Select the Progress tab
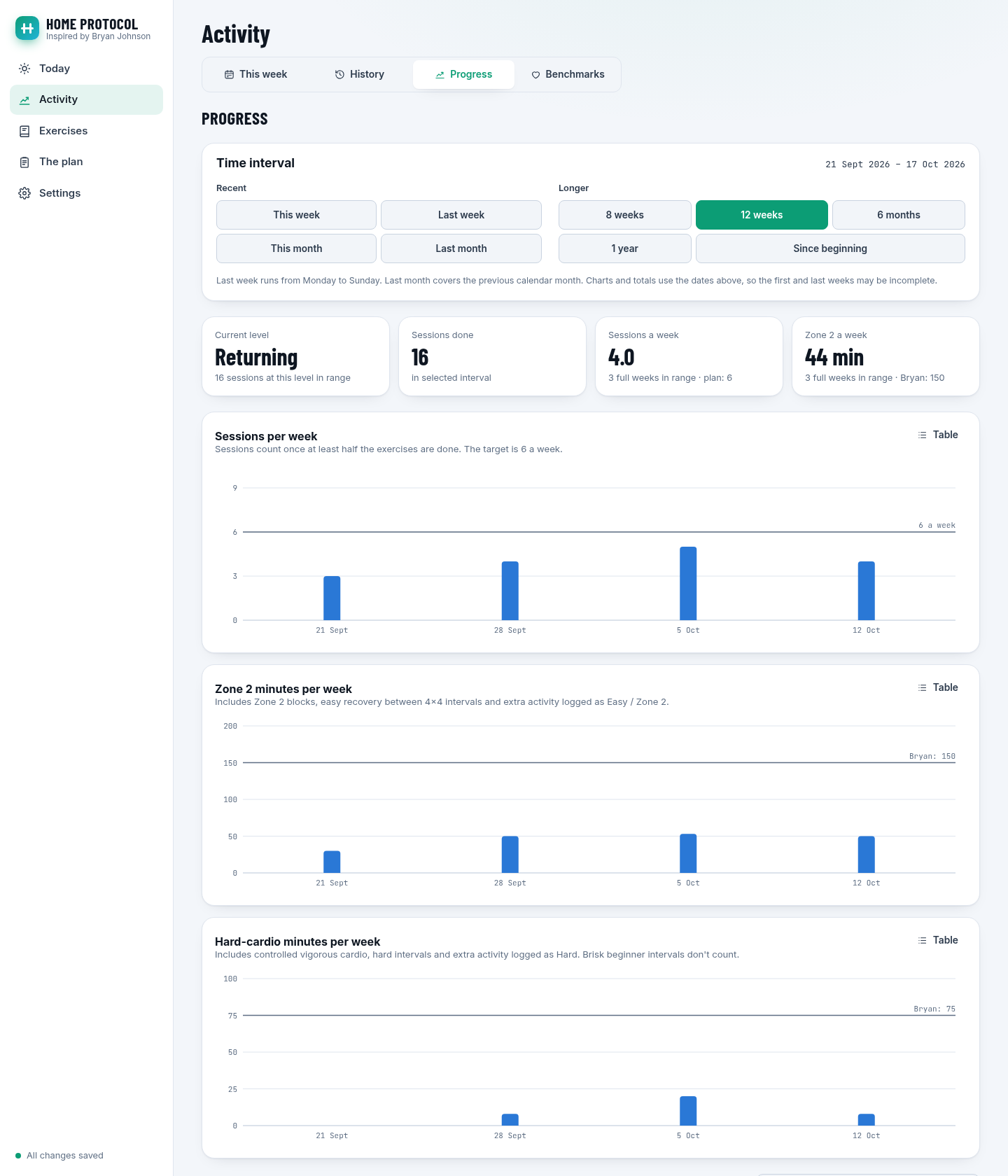 [463, 74]
